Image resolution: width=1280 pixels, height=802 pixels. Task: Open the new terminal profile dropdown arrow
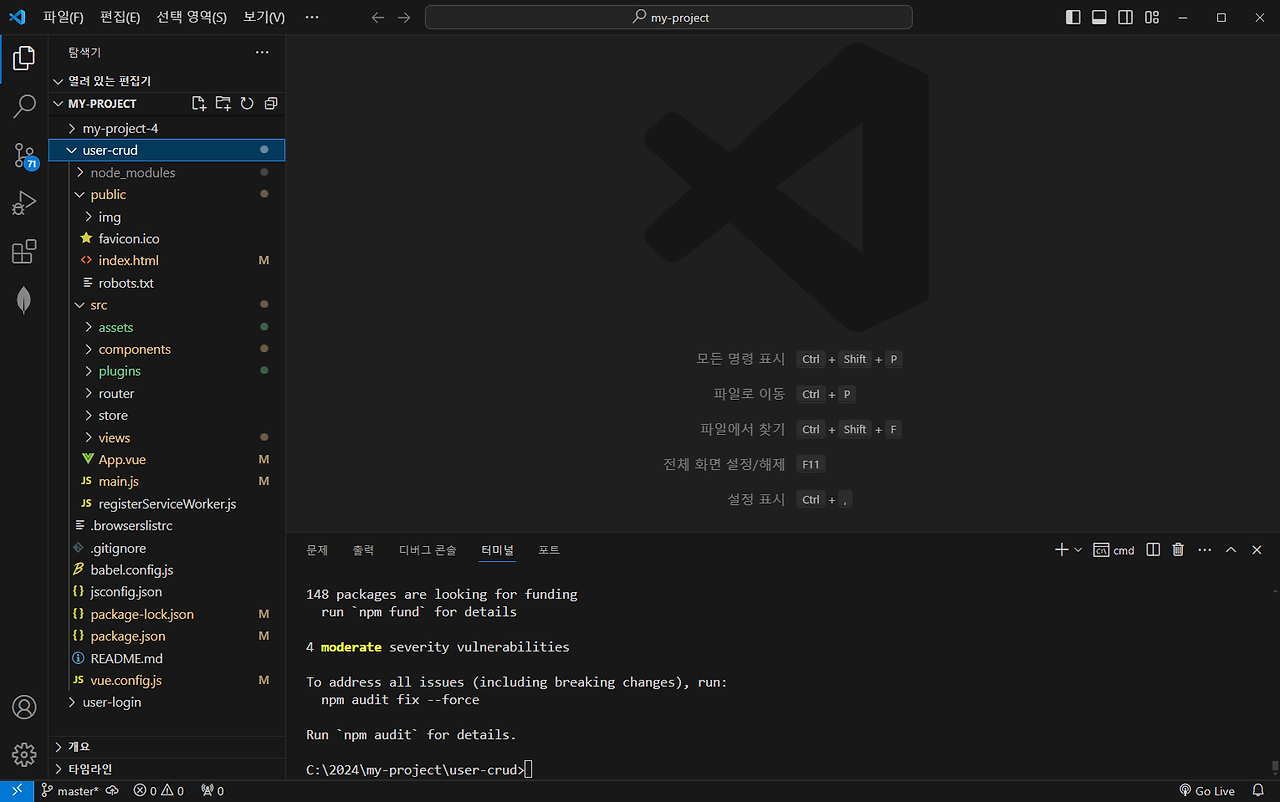[1078, 550]
